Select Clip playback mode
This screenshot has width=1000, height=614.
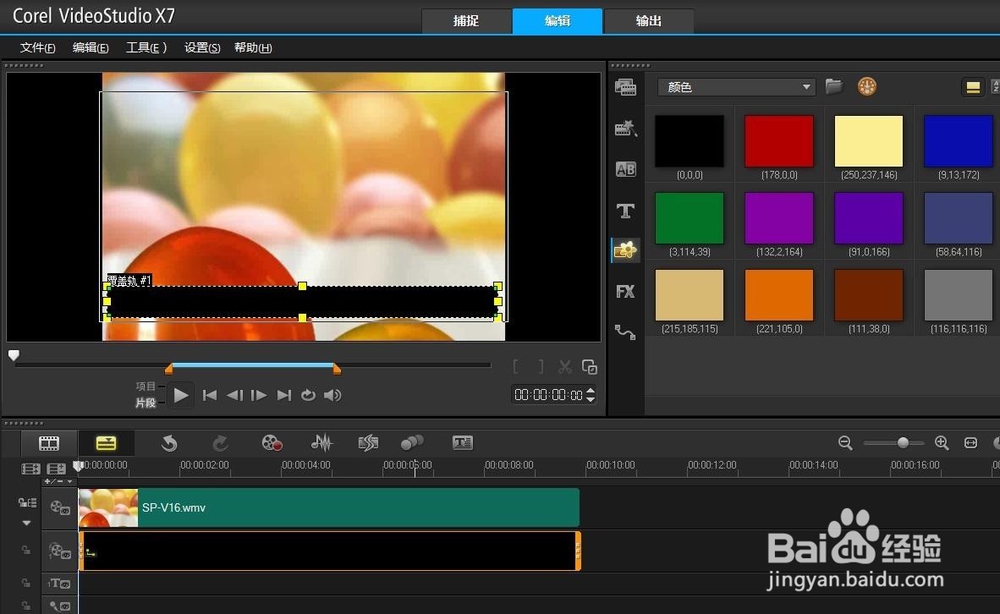click(146, 403)
